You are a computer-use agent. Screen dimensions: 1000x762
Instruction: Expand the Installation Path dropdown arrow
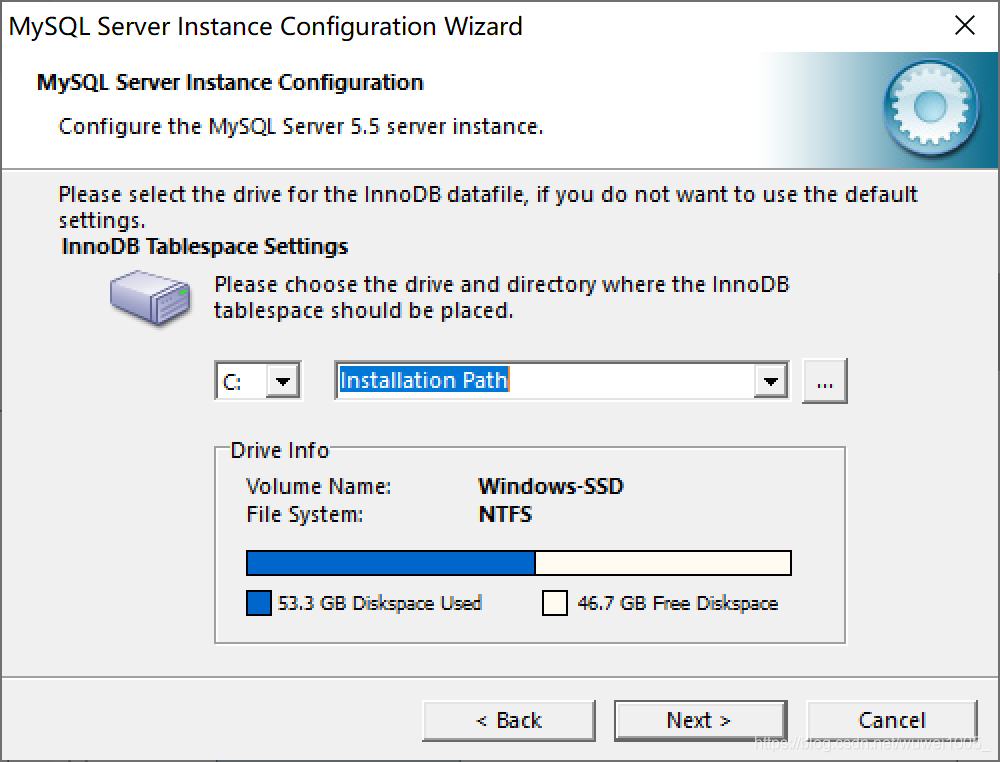(771, 381)
